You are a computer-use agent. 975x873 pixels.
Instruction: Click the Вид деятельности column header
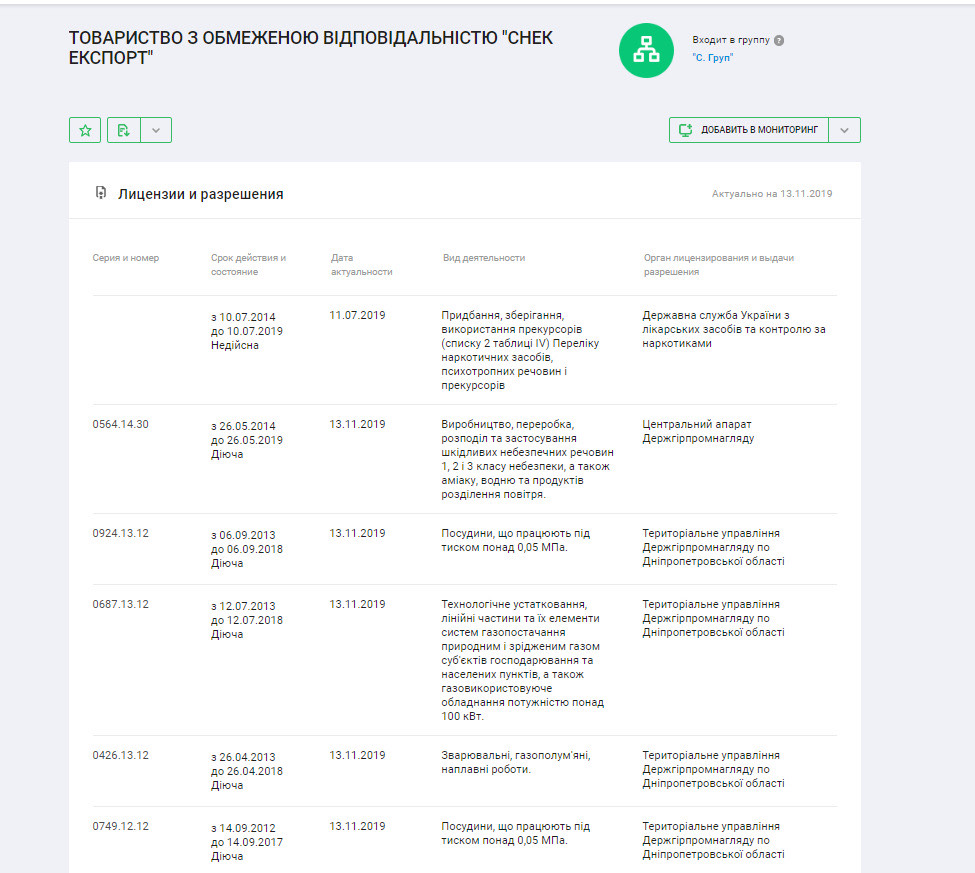click(x=484, y=258)
